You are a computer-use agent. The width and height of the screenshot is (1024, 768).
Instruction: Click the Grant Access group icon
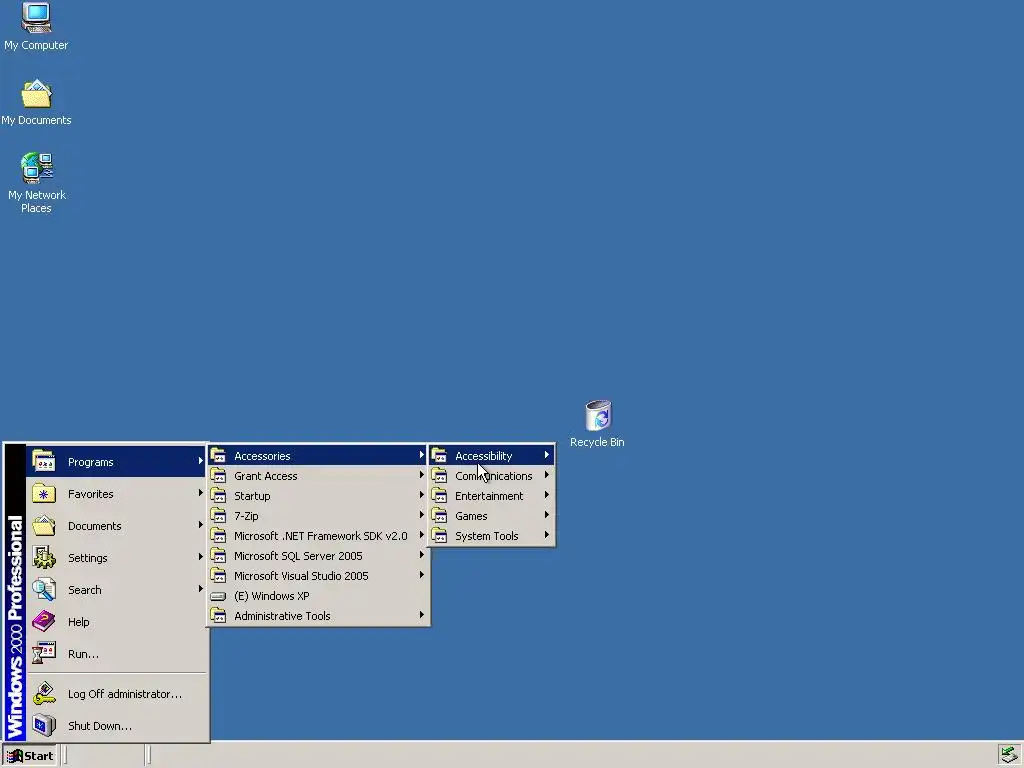(218, 475)
